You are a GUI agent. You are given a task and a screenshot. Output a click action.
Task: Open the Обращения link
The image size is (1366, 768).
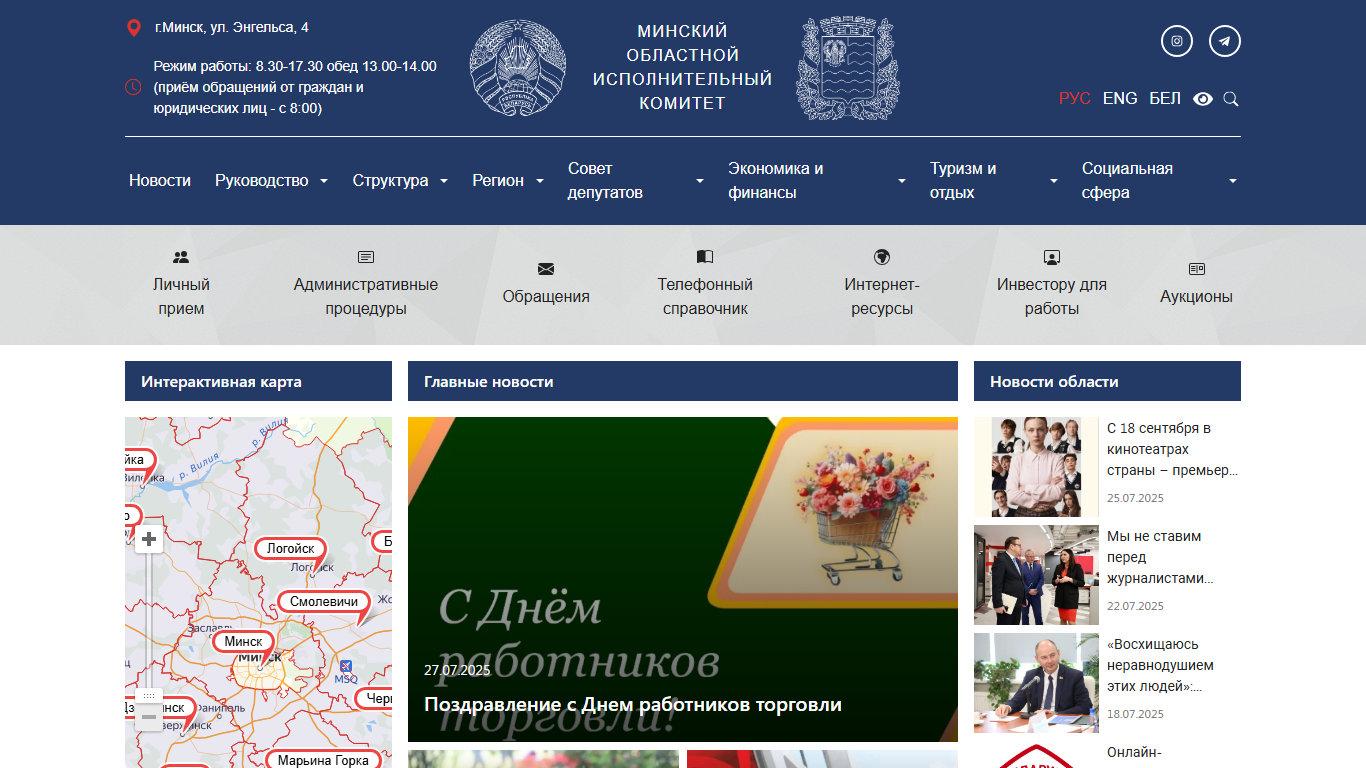(x=546, y=297)
